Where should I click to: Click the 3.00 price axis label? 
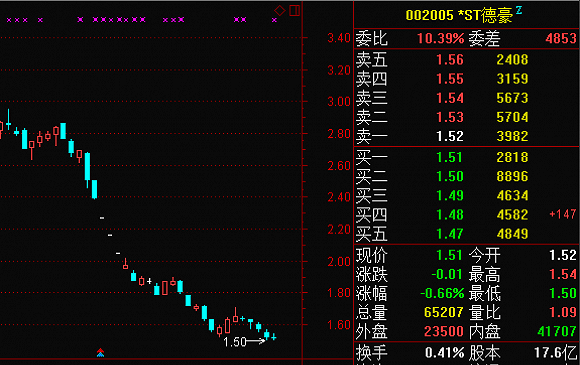pos(339,102)
